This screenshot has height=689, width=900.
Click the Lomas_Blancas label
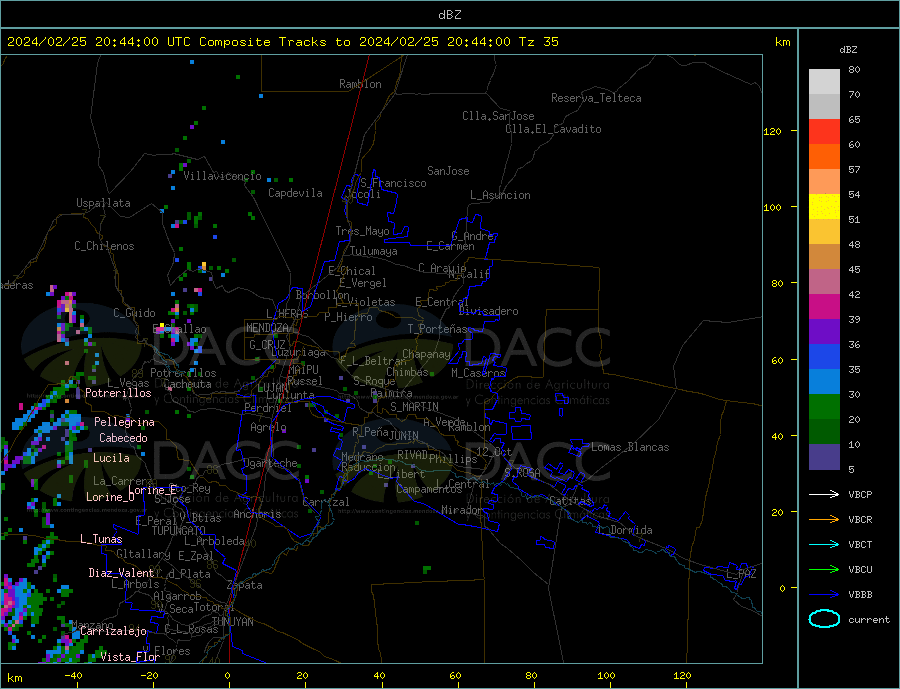tap(630, 447)
